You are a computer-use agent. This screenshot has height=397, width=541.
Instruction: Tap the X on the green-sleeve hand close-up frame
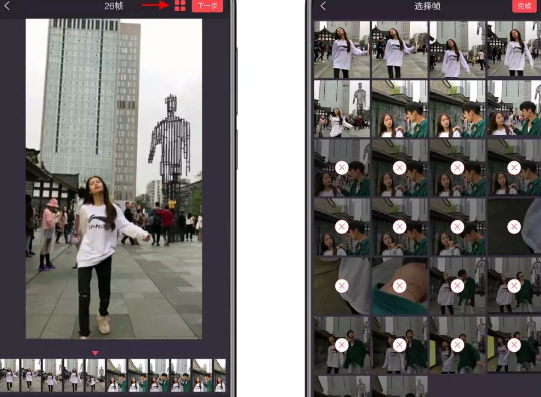pyautogui.click(x=400, y=286)
